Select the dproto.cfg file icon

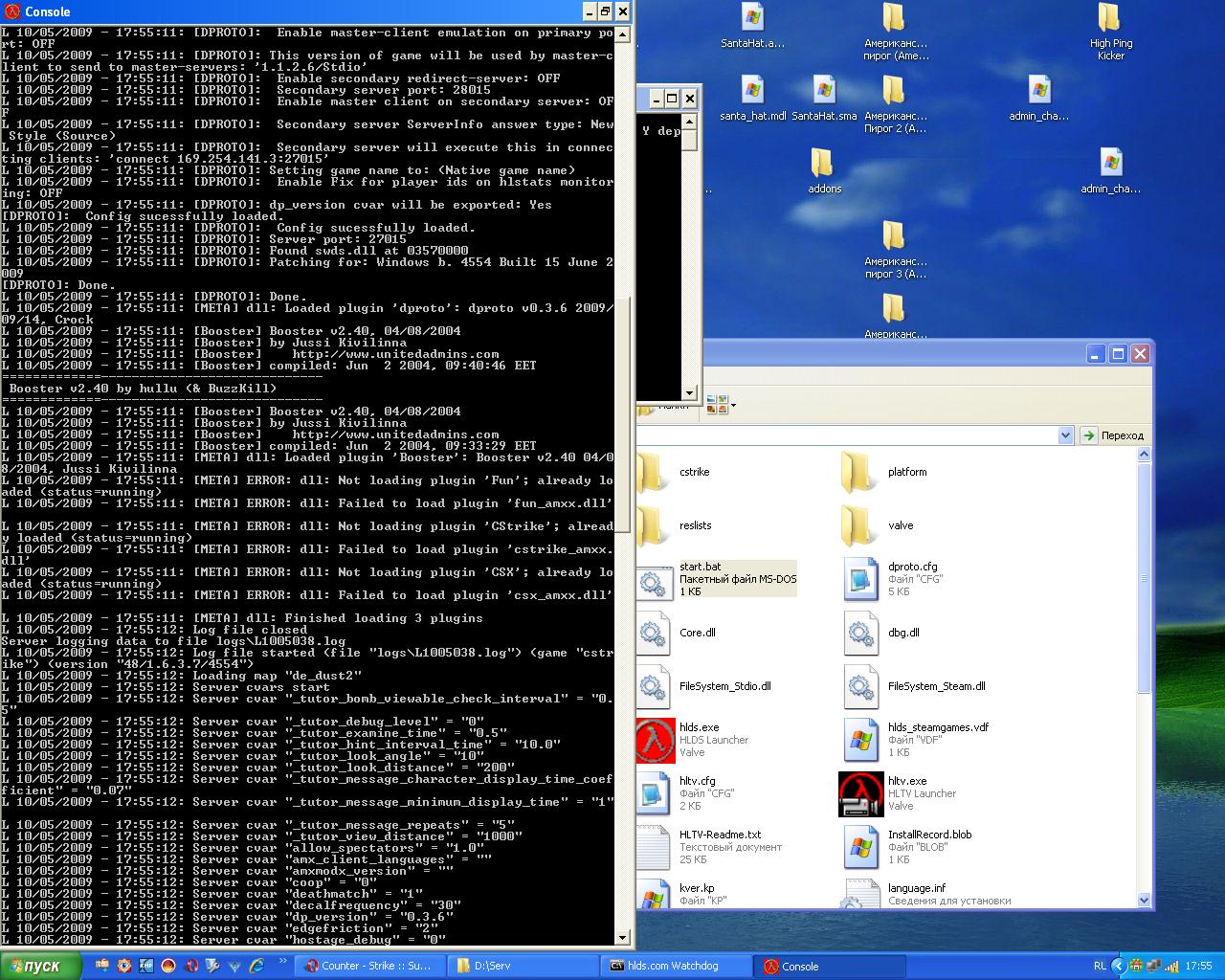860,579
